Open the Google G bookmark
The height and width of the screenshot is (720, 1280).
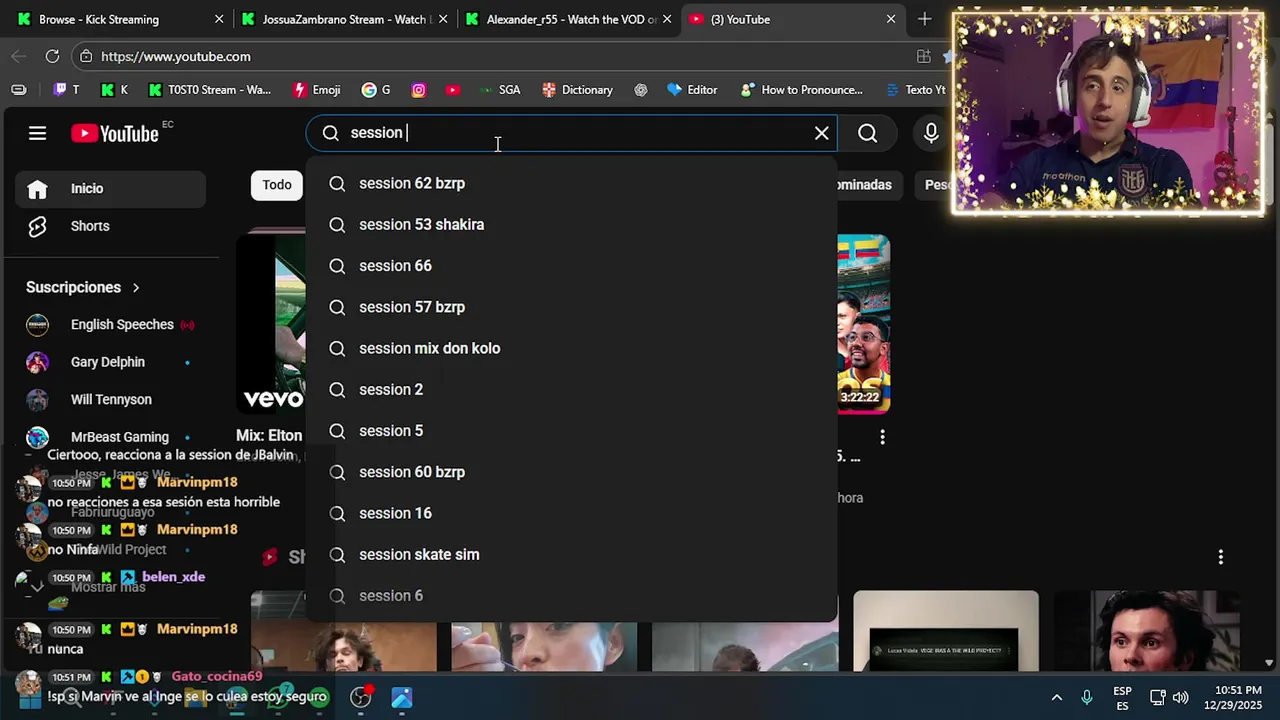coord(376,90)
